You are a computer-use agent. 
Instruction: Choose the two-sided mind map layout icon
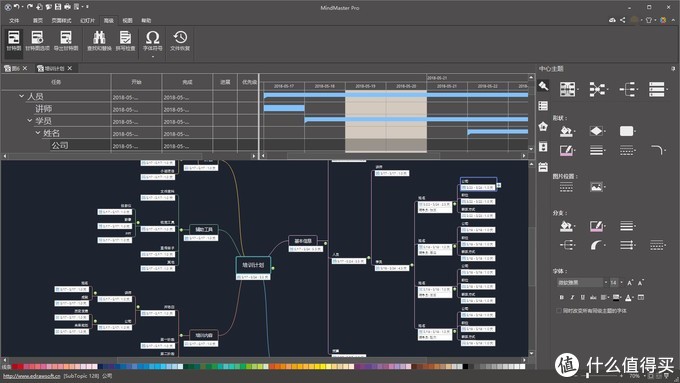(x=598, y=89)
